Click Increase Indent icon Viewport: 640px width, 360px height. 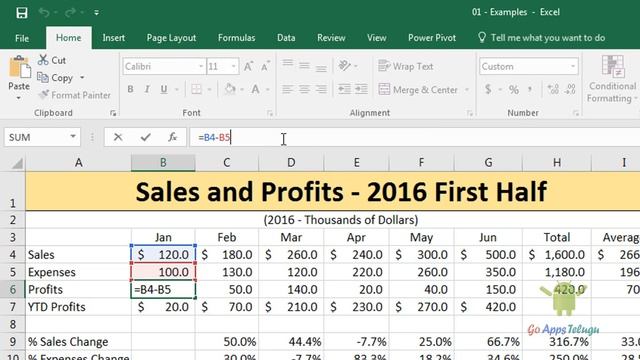361,89
